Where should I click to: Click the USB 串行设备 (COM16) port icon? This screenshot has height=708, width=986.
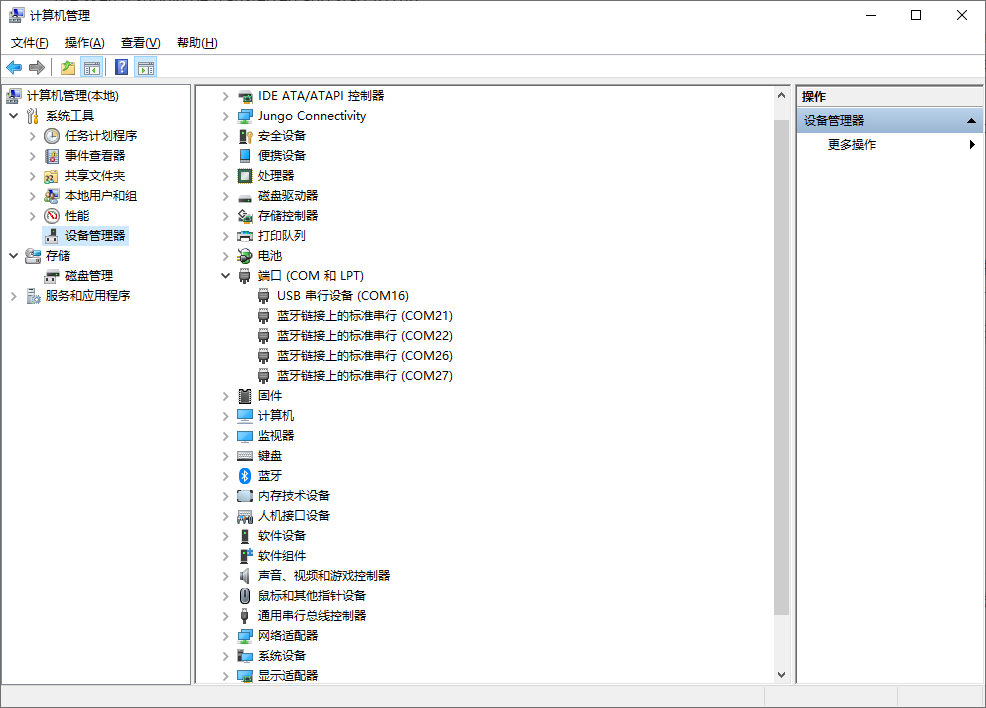(263, 296)
